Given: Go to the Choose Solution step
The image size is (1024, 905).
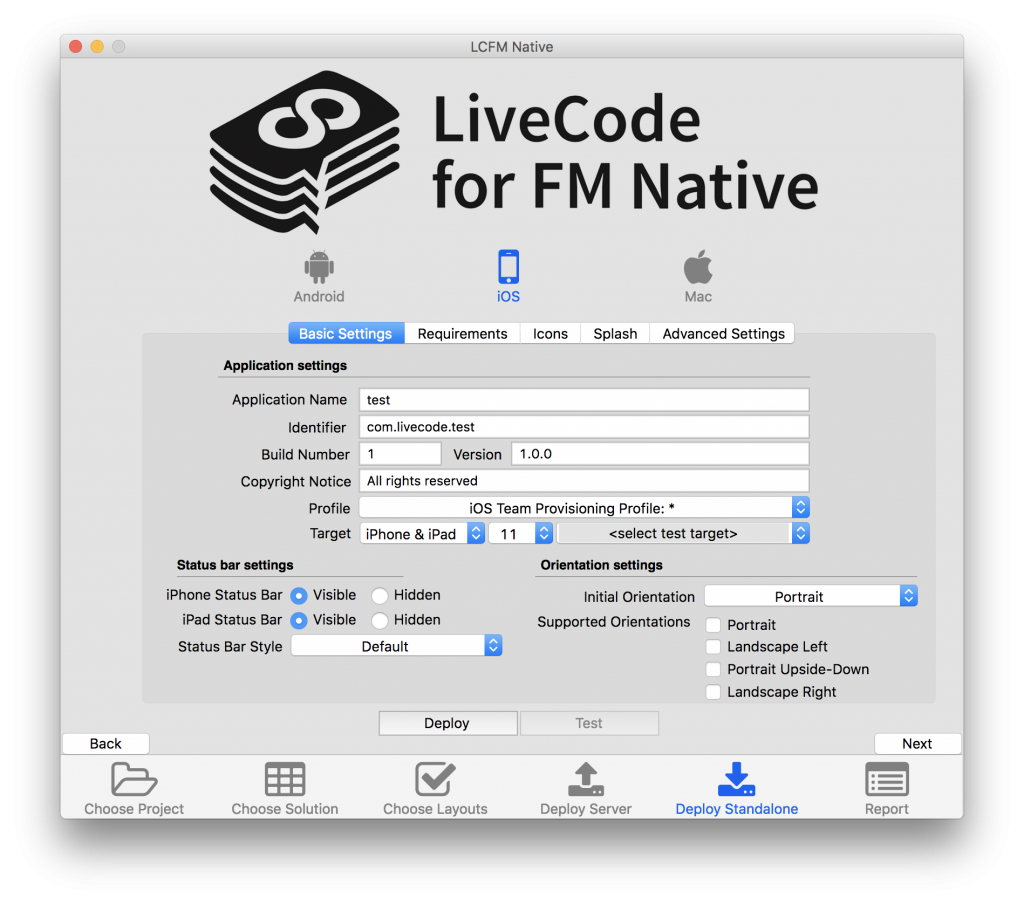Looking at the screenshot, I should [x=285, y=779].
